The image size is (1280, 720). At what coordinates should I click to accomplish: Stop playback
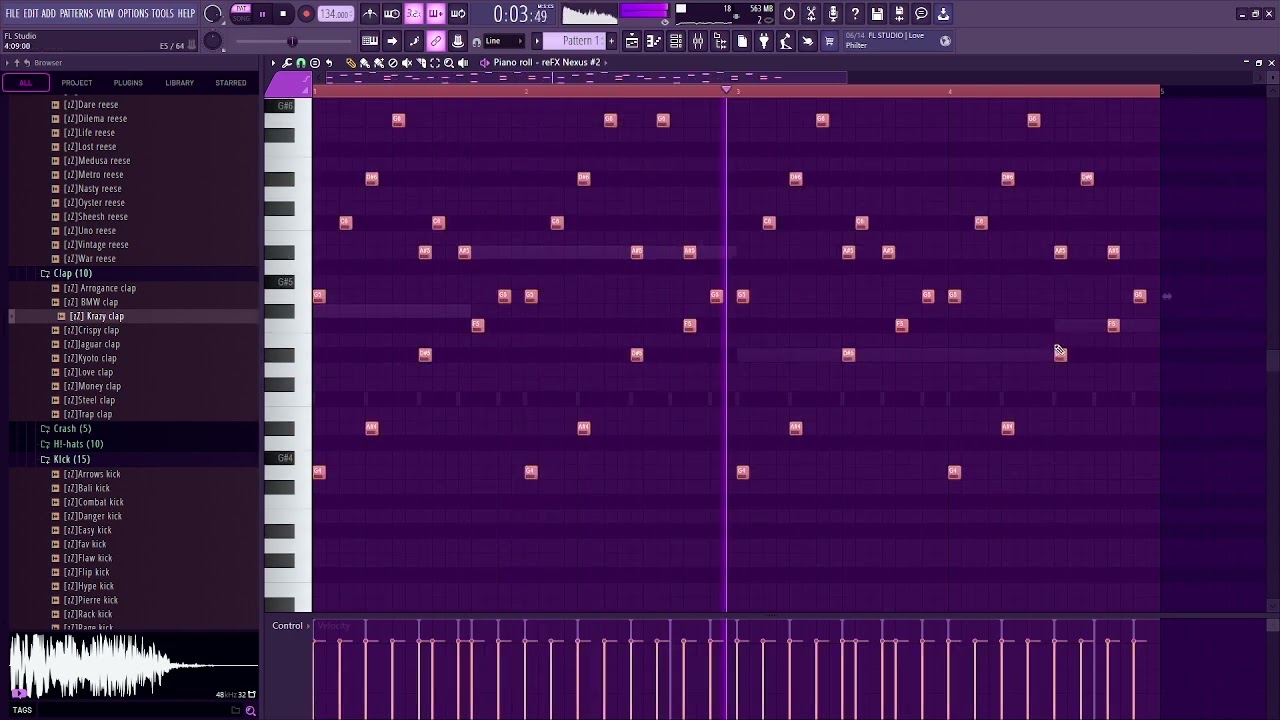(284, 14)
